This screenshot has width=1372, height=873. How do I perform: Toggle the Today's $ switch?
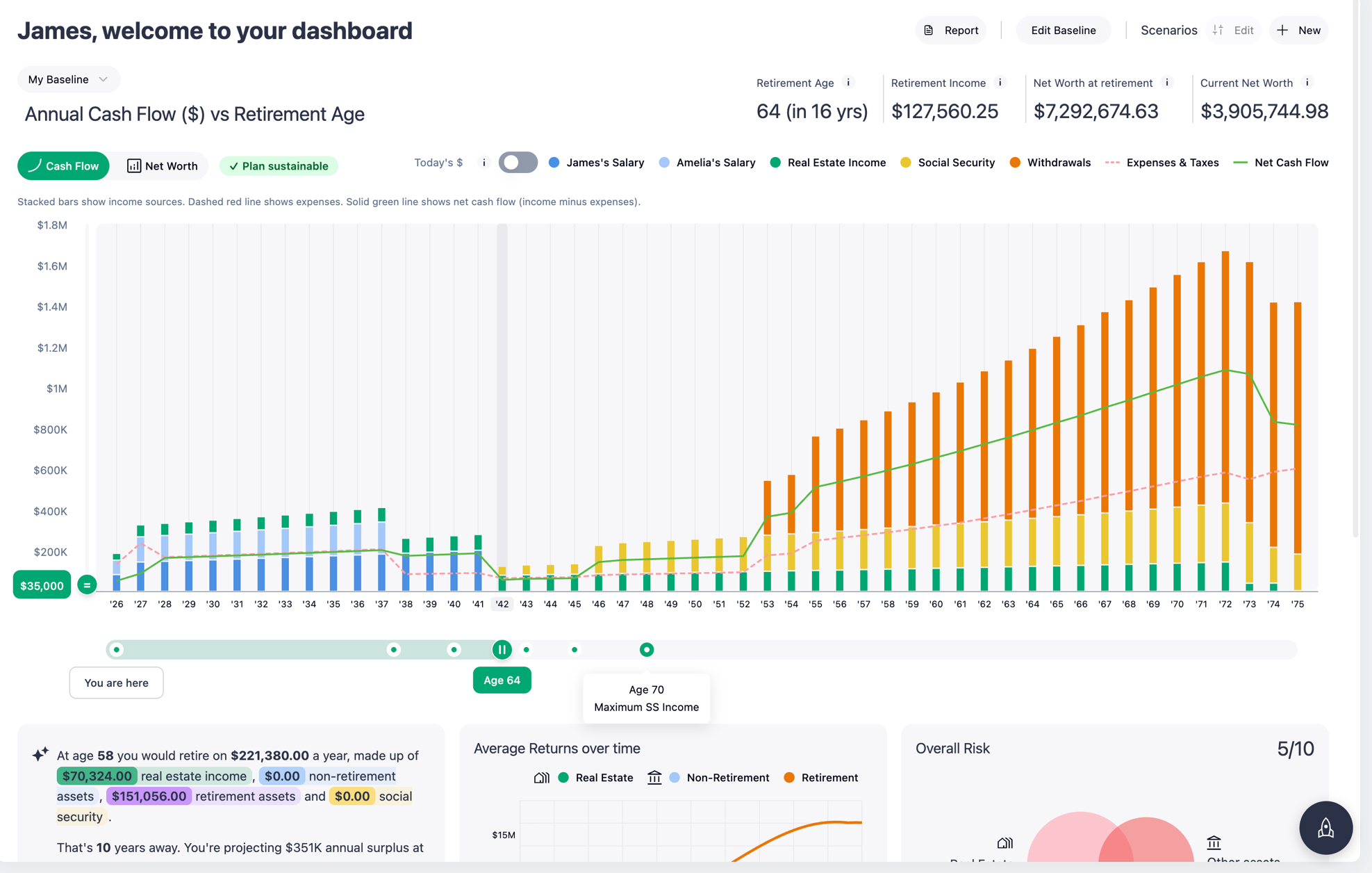coord(518,163)
